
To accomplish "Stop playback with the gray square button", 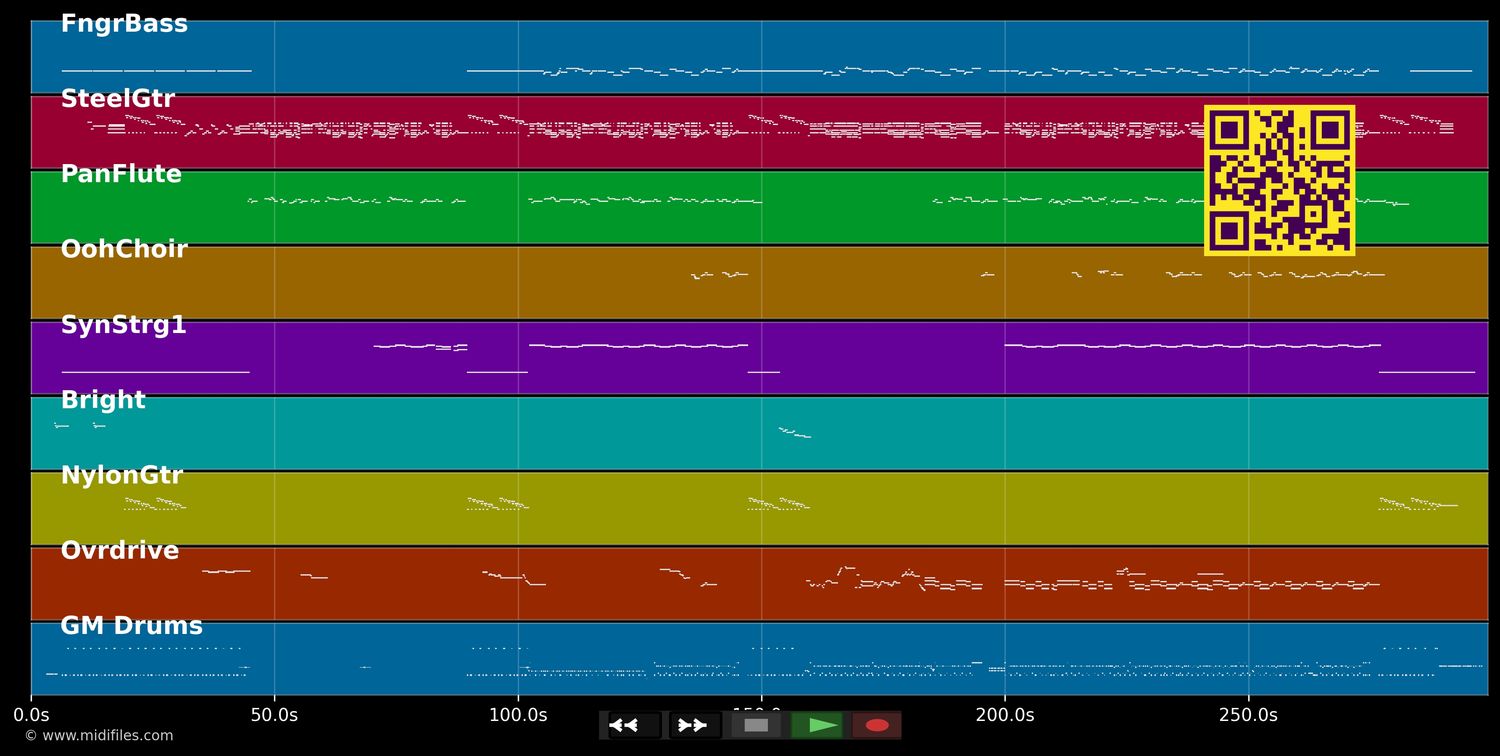I will (x=756, y=725).
